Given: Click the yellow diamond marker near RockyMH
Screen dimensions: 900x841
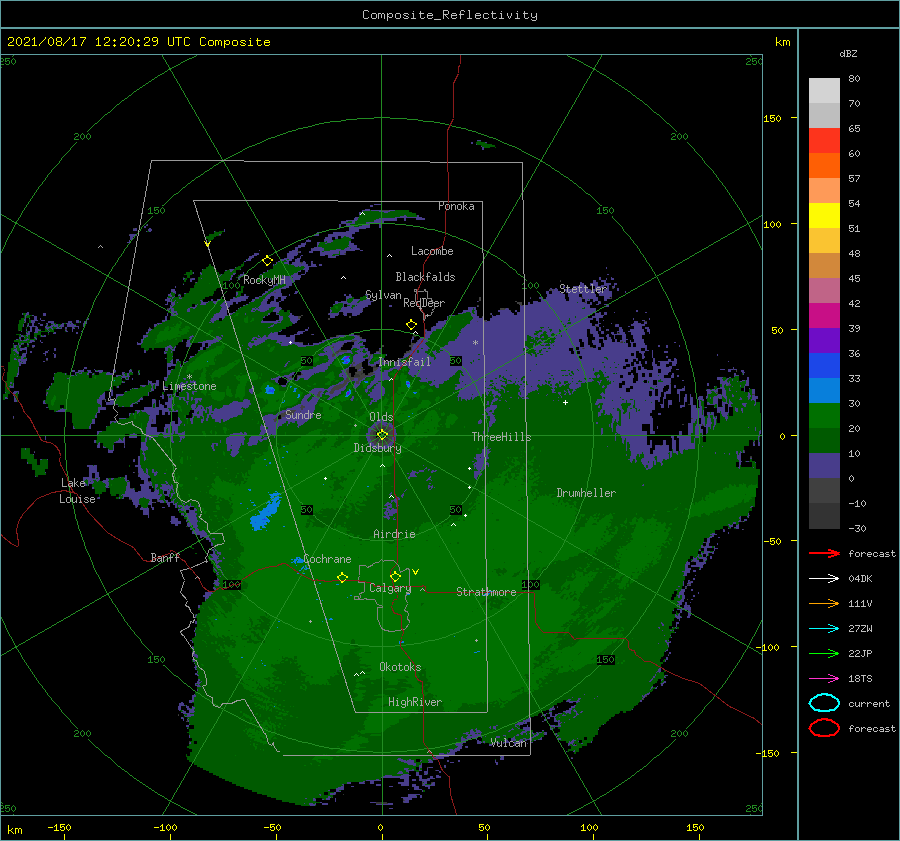Looking at the screenshot, I should (267, 261).
